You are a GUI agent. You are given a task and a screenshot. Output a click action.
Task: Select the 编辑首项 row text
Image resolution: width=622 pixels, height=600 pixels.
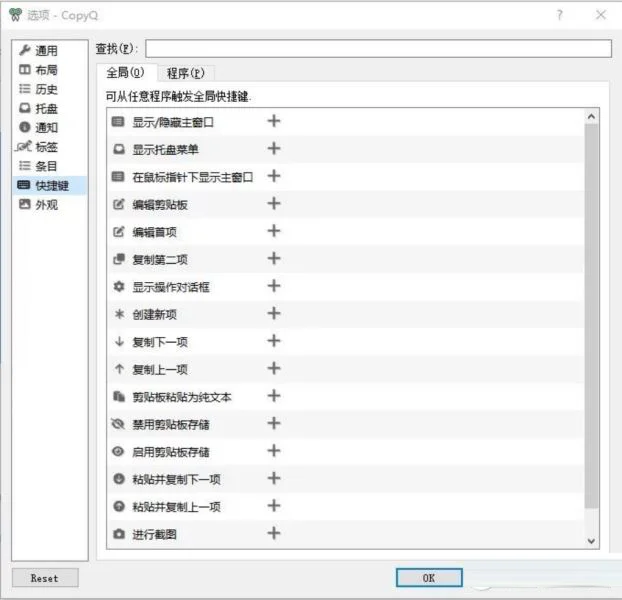tap(154, 232)
